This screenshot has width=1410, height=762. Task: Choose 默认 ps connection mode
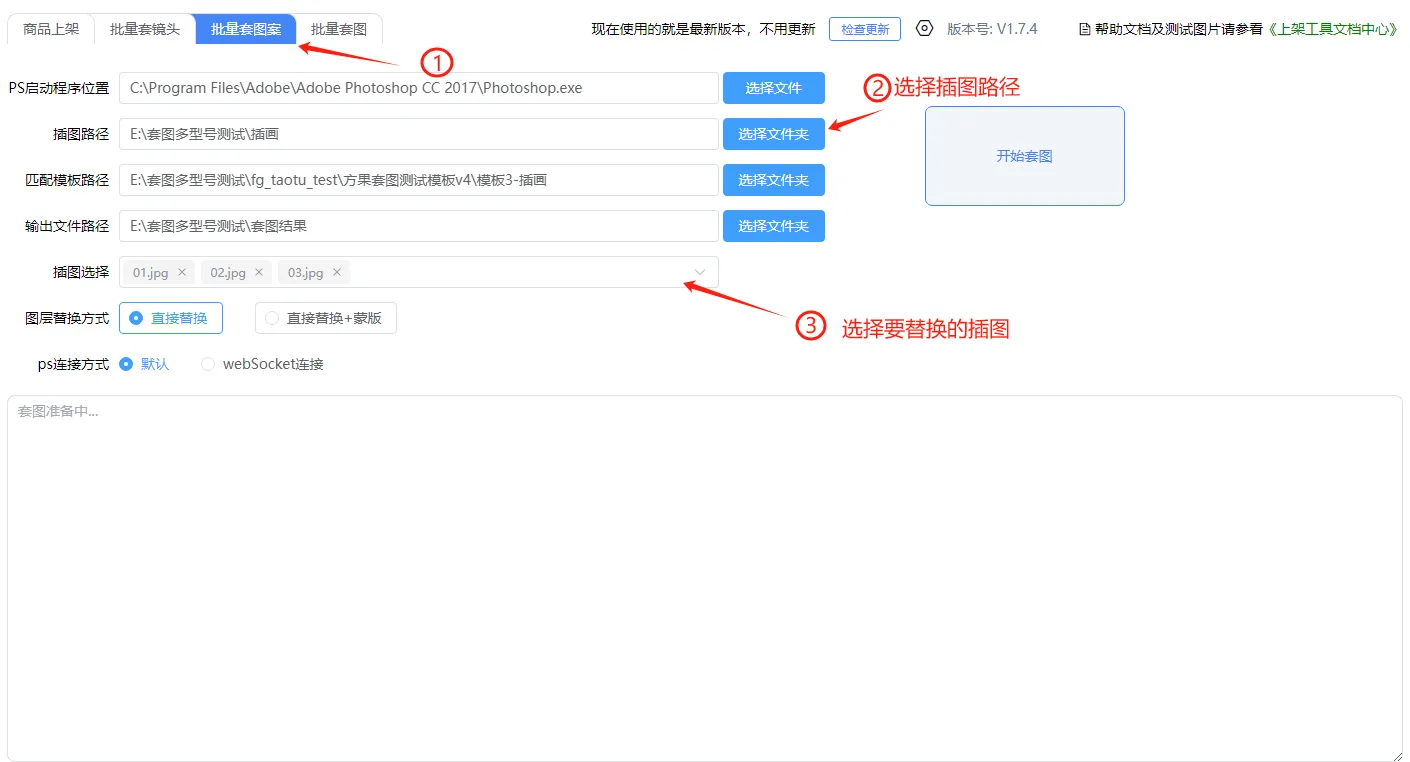click(x=144, y=364)
